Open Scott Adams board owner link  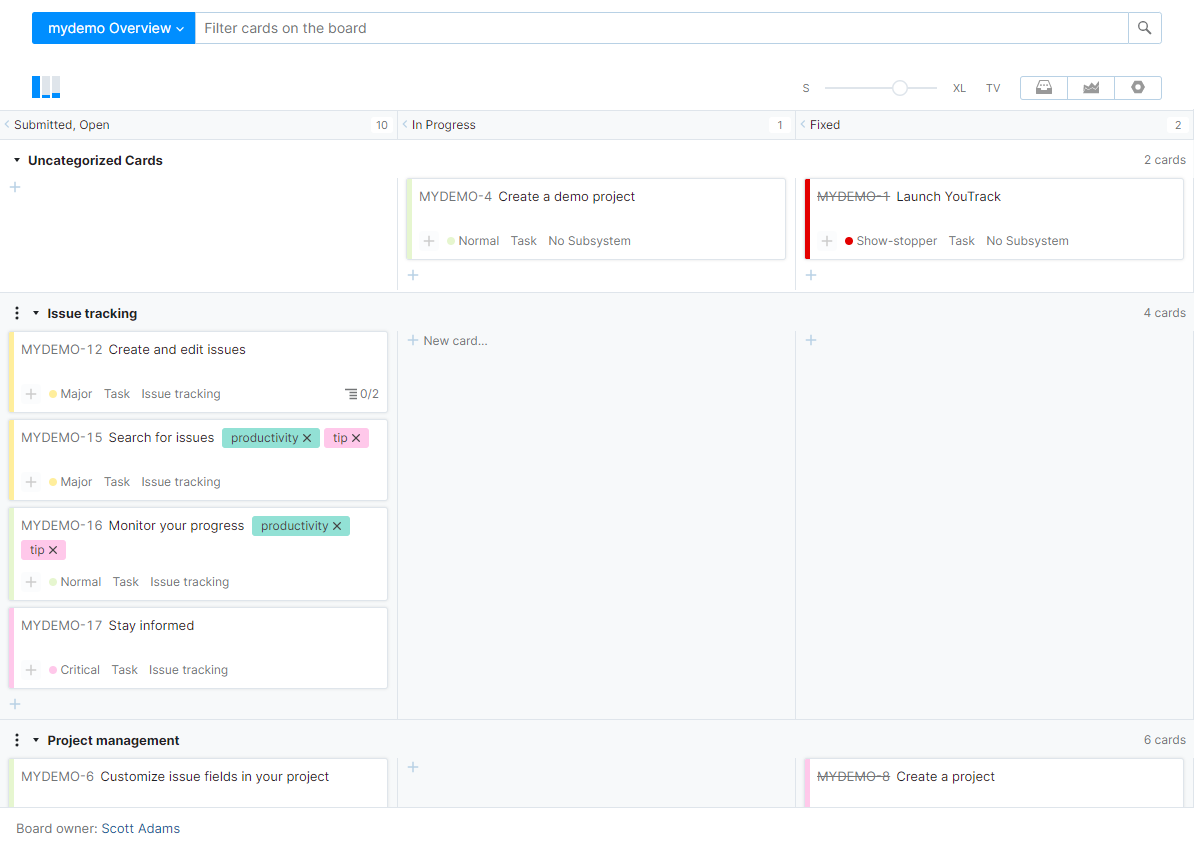tap(141, 829)
